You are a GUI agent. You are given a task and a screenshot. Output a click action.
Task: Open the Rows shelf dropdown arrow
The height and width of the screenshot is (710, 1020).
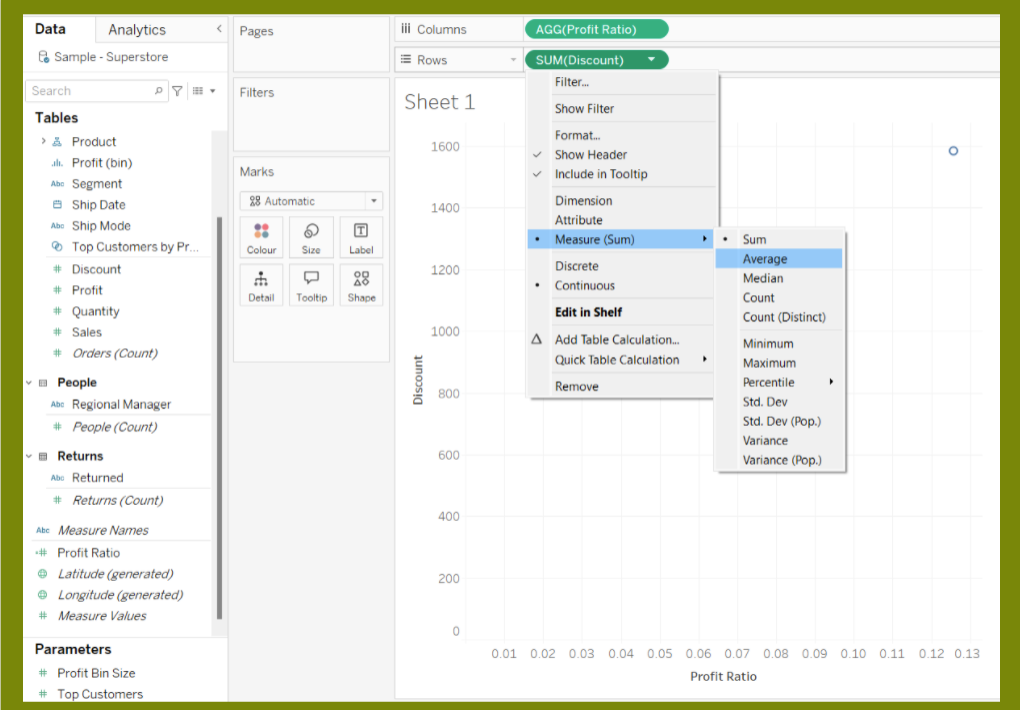[513, 60]
